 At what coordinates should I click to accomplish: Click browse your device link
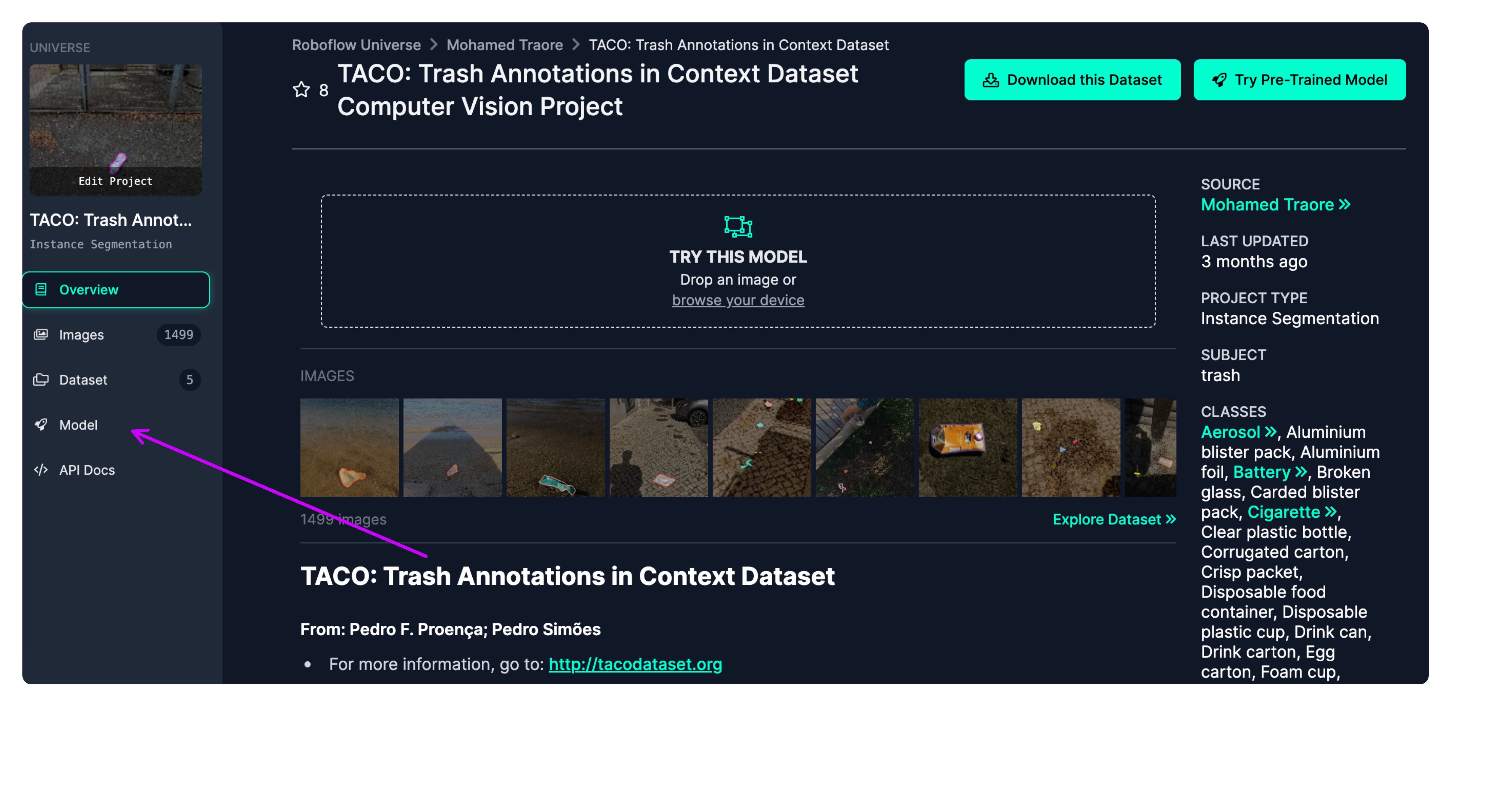(738, 300)
